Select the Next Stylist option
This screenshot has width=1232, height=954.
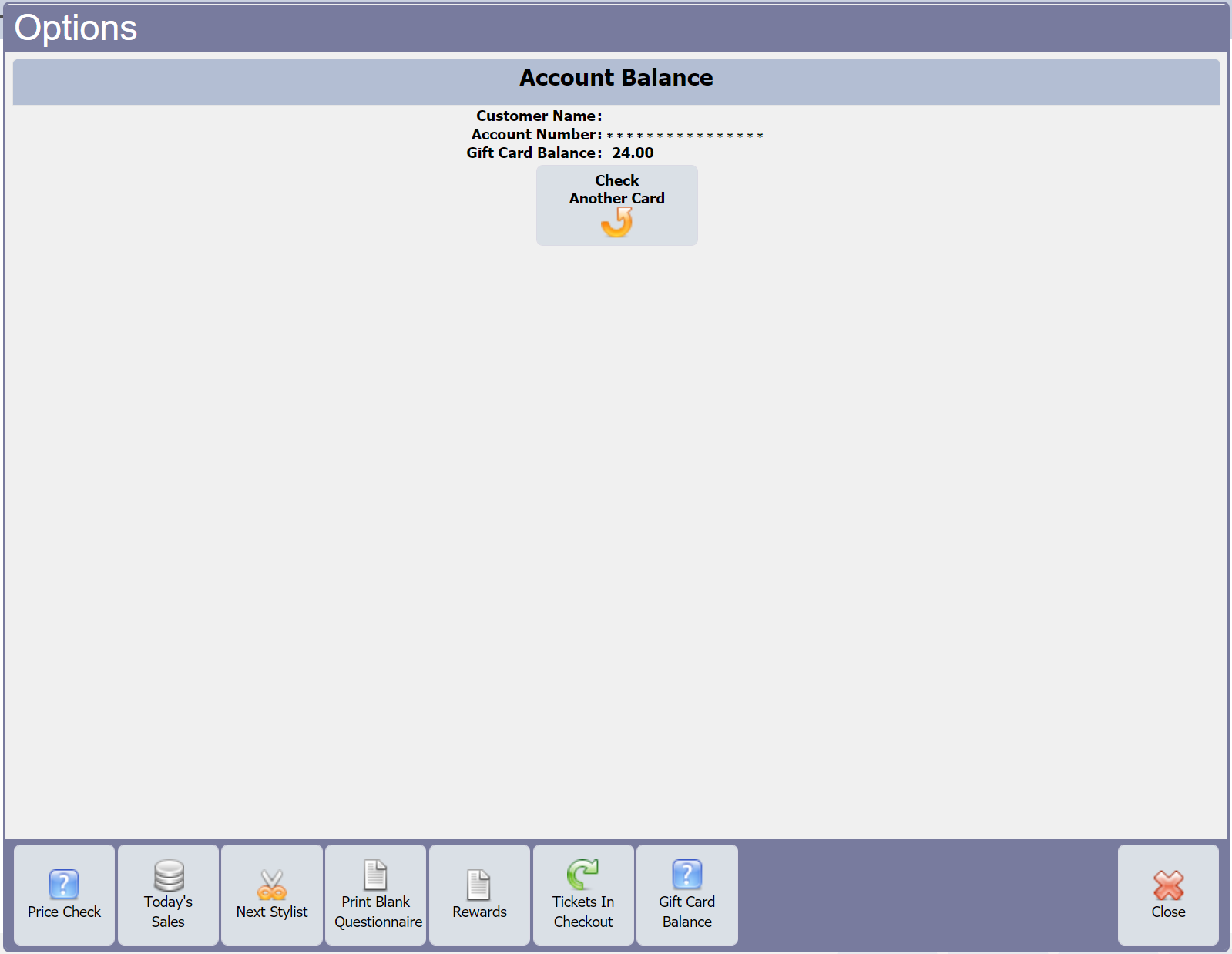272,895
